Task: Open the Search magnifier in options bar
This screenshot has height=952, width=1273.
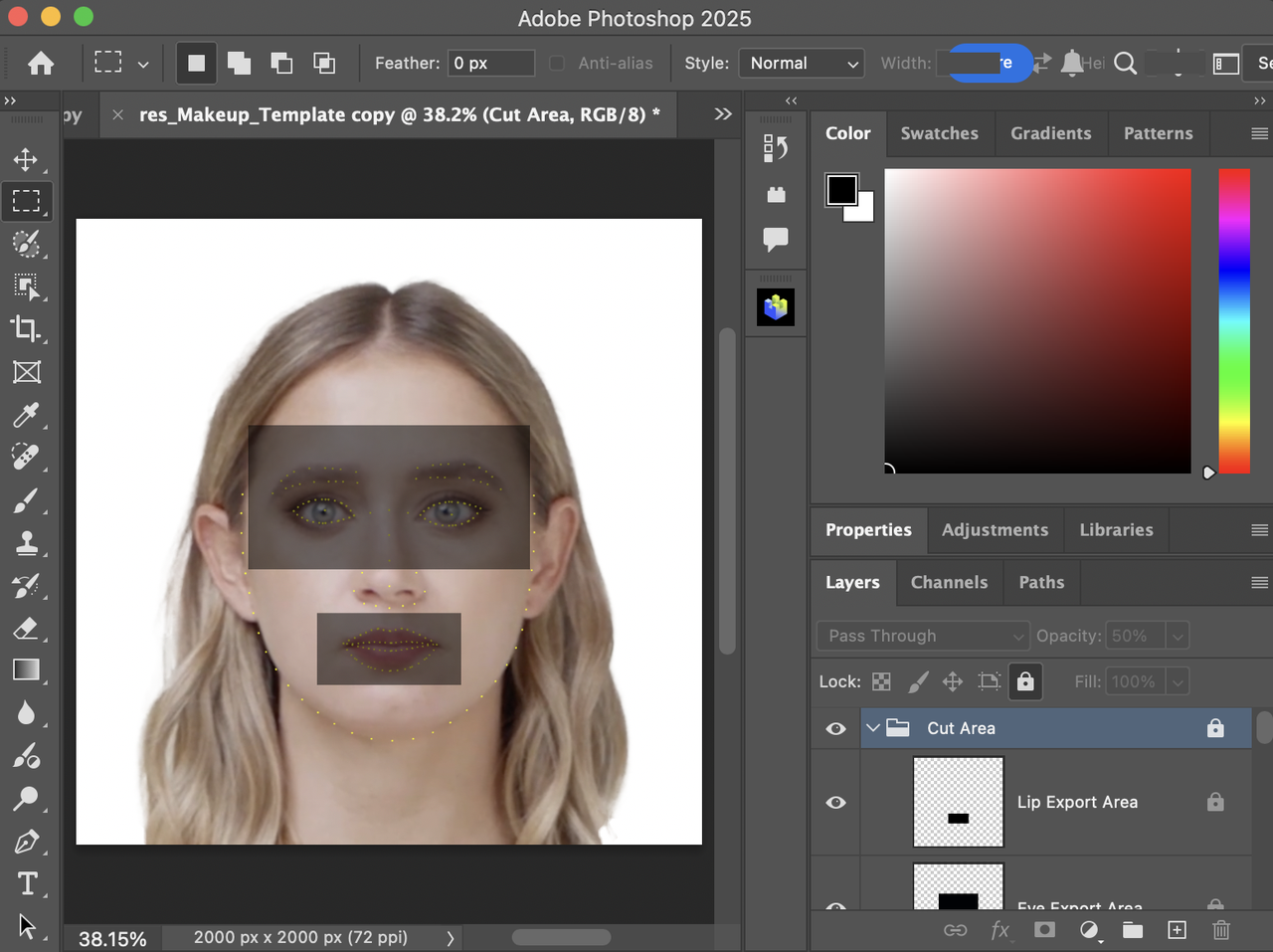Action: (x=1125, y=64)
